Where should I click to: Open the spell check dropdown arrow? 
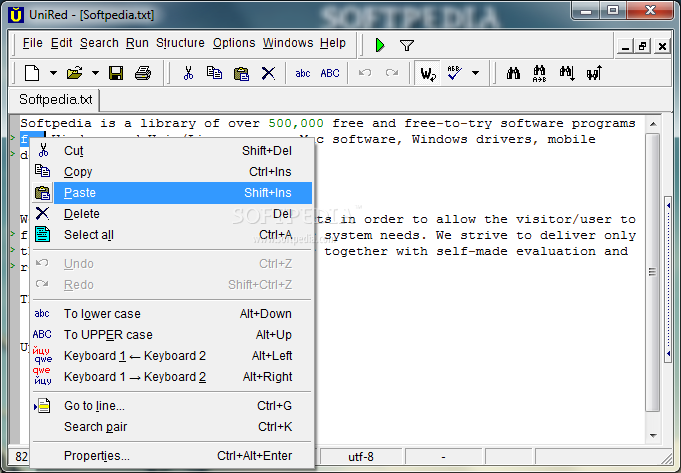click(476, 73)
